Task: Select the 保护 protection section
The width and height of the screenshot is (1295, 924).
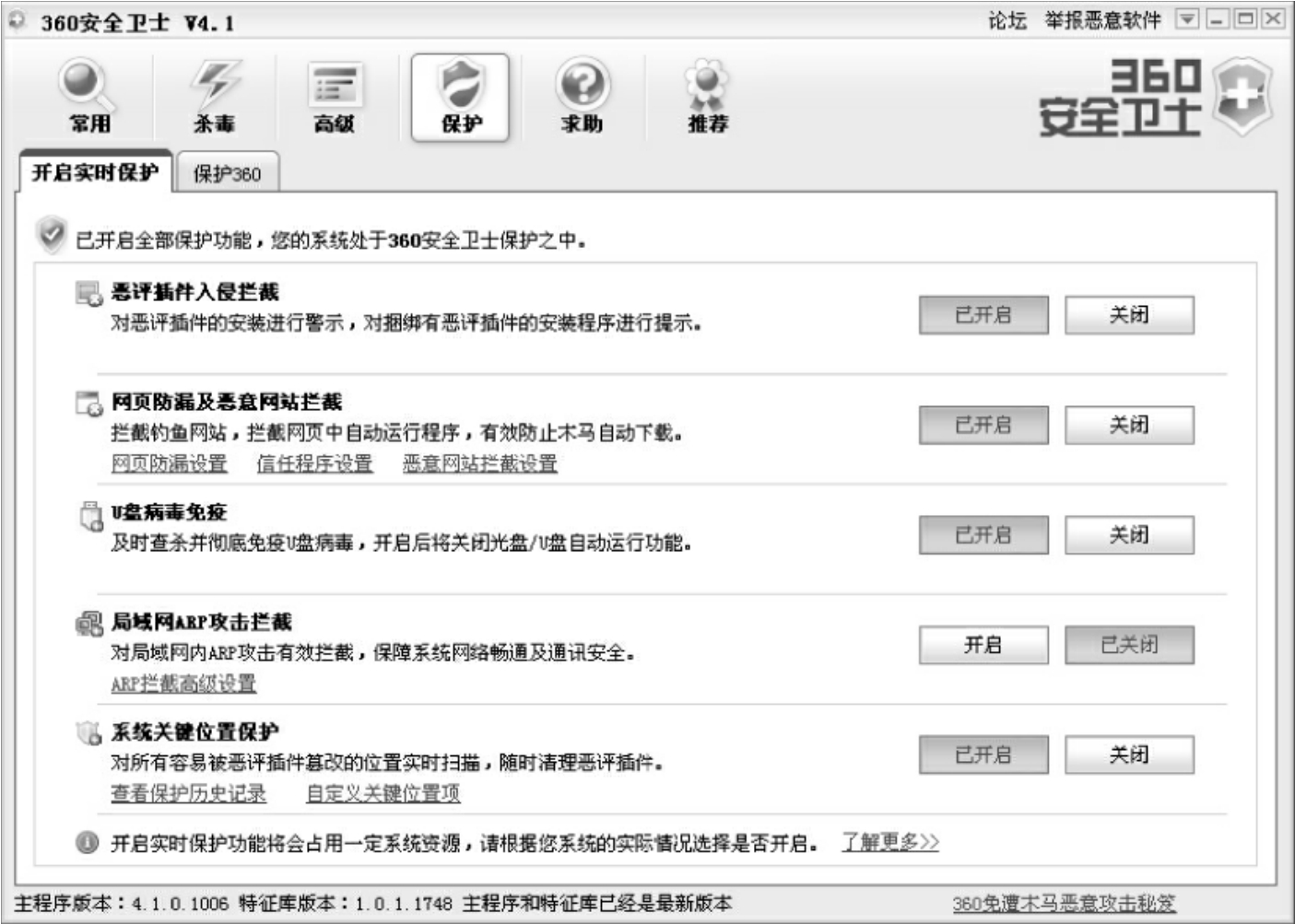Action: [460, 97]
